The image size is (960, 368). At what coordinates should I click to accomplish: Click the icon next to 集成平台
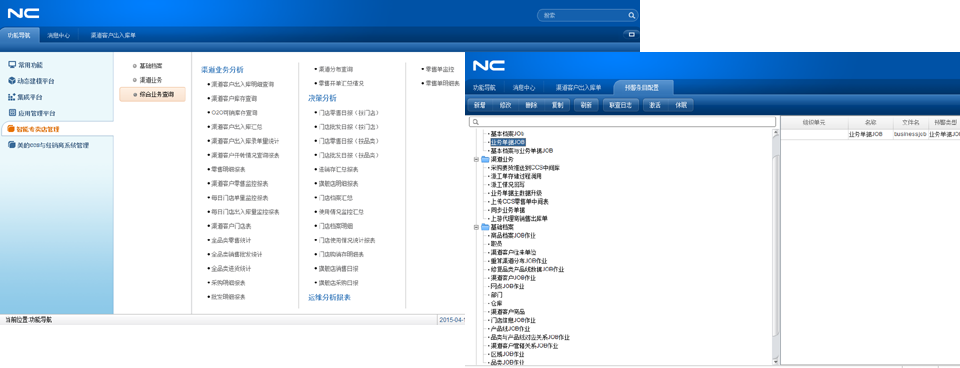[x=12, y=97]
